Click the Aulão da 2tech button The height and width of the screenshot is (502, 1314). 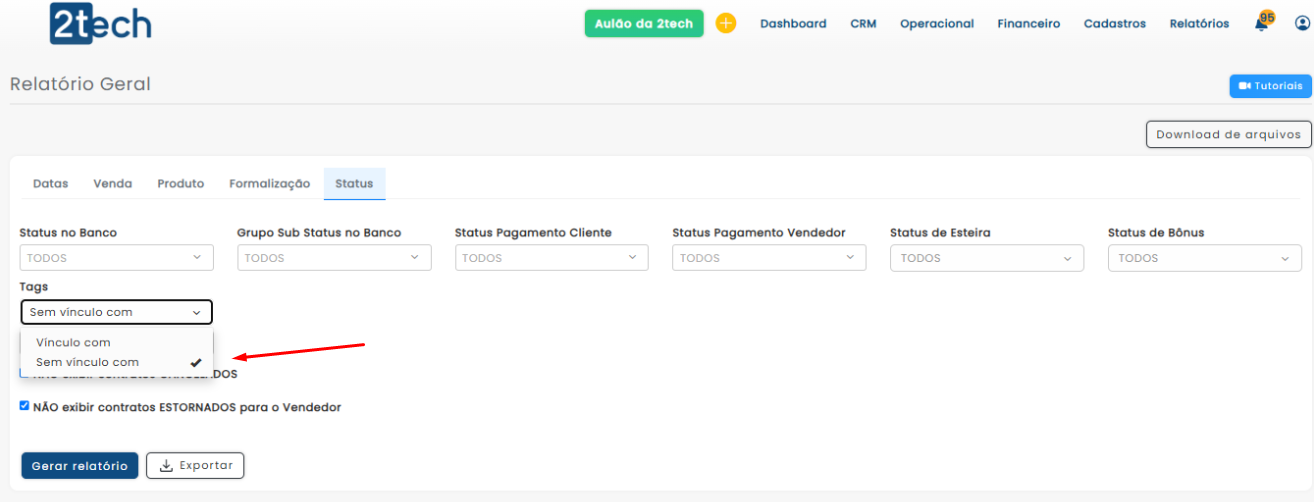[x=644, y=24]
